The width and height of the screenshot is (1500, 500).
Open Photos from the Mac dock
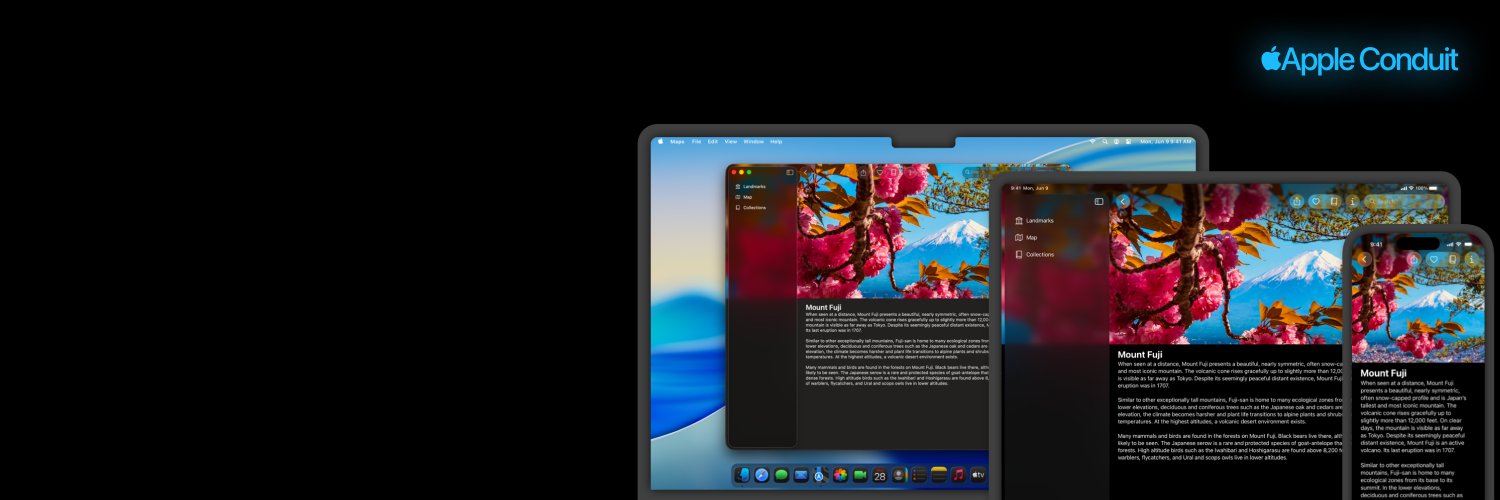[x=840, y=475]
